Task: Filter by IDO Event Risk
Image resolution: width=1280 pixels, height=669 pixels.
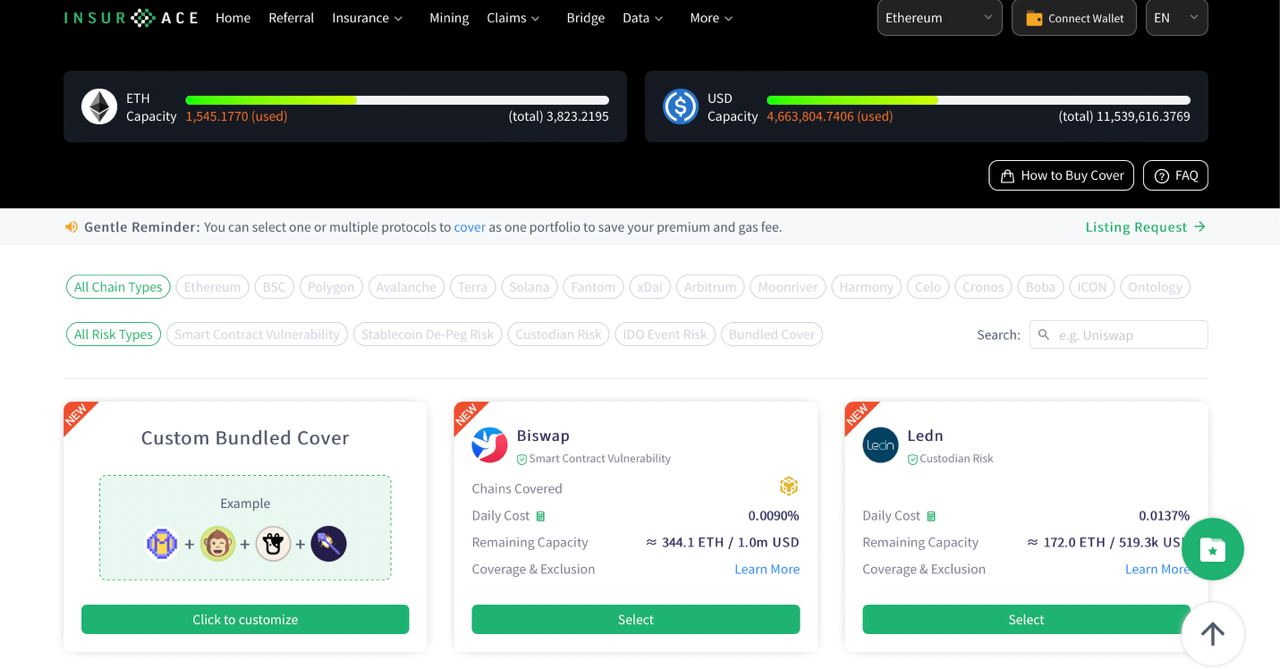Action: [x=665, y=334]
